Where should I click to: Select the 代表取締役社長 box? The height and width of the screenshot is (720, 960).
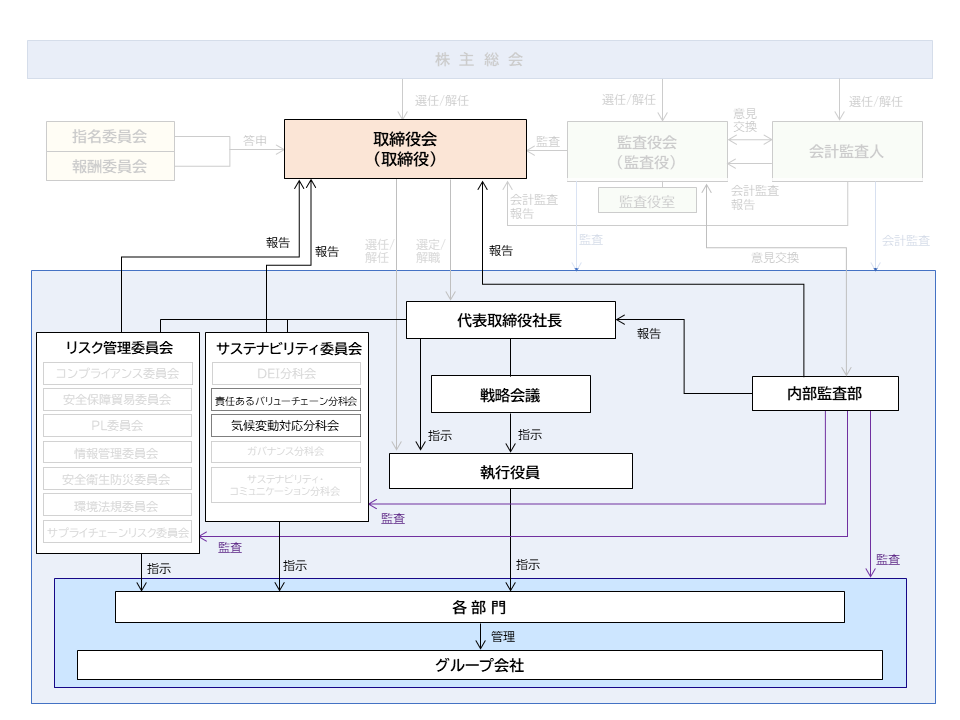click(510, 321)
